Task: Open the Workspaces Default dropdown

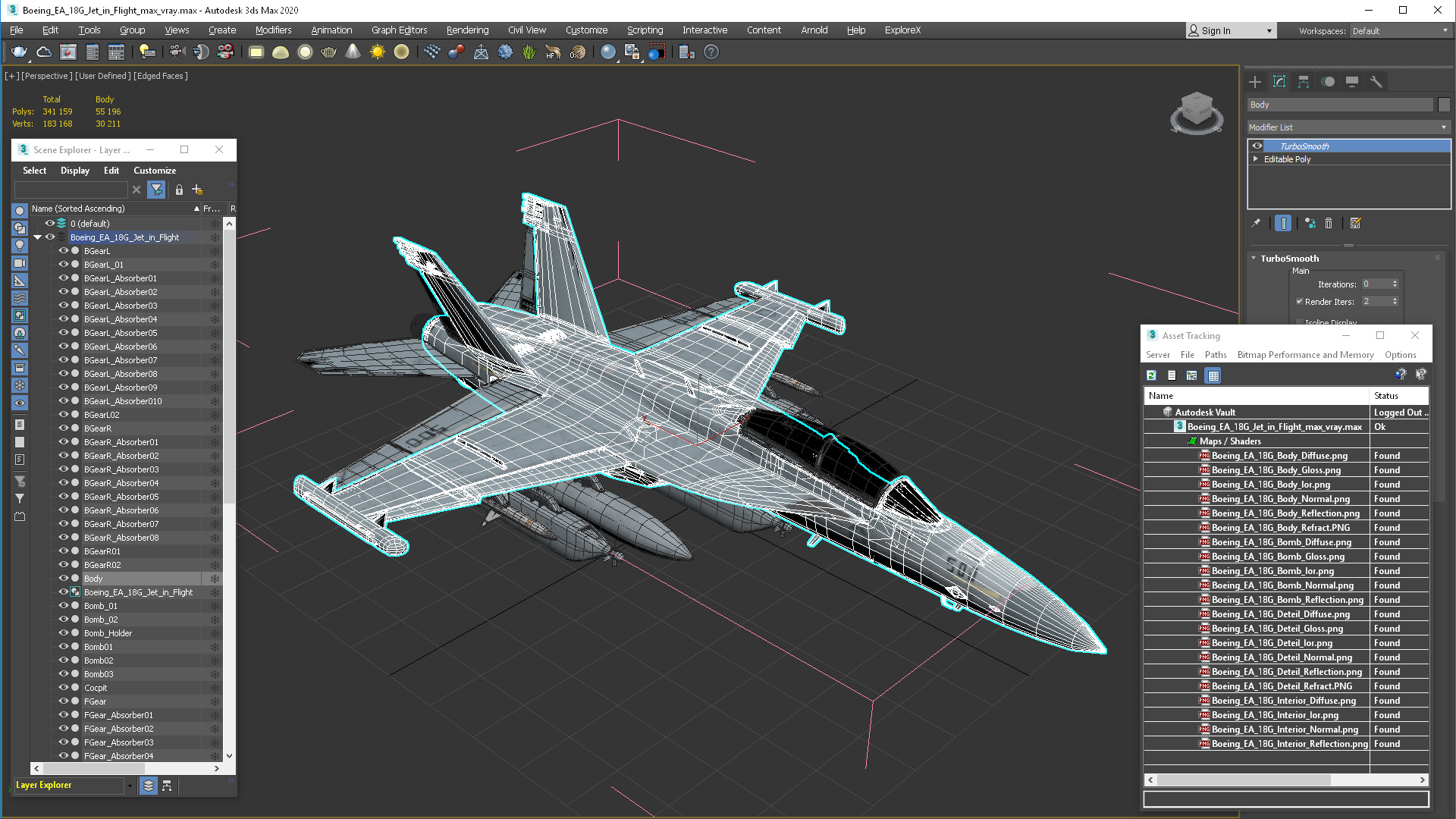Action: 1399,31
